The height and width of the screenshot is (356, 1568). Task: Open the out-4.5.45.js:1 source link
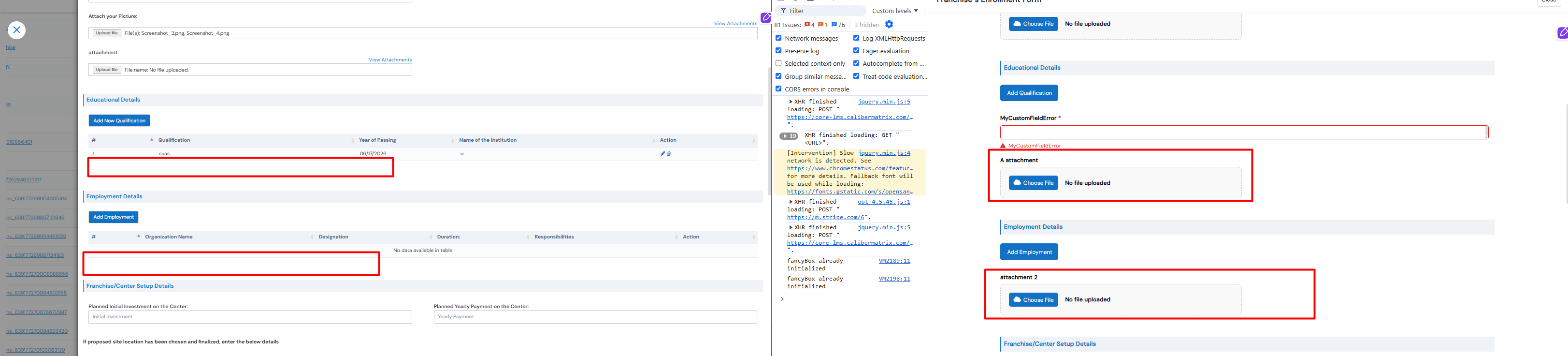click(884, 202)
